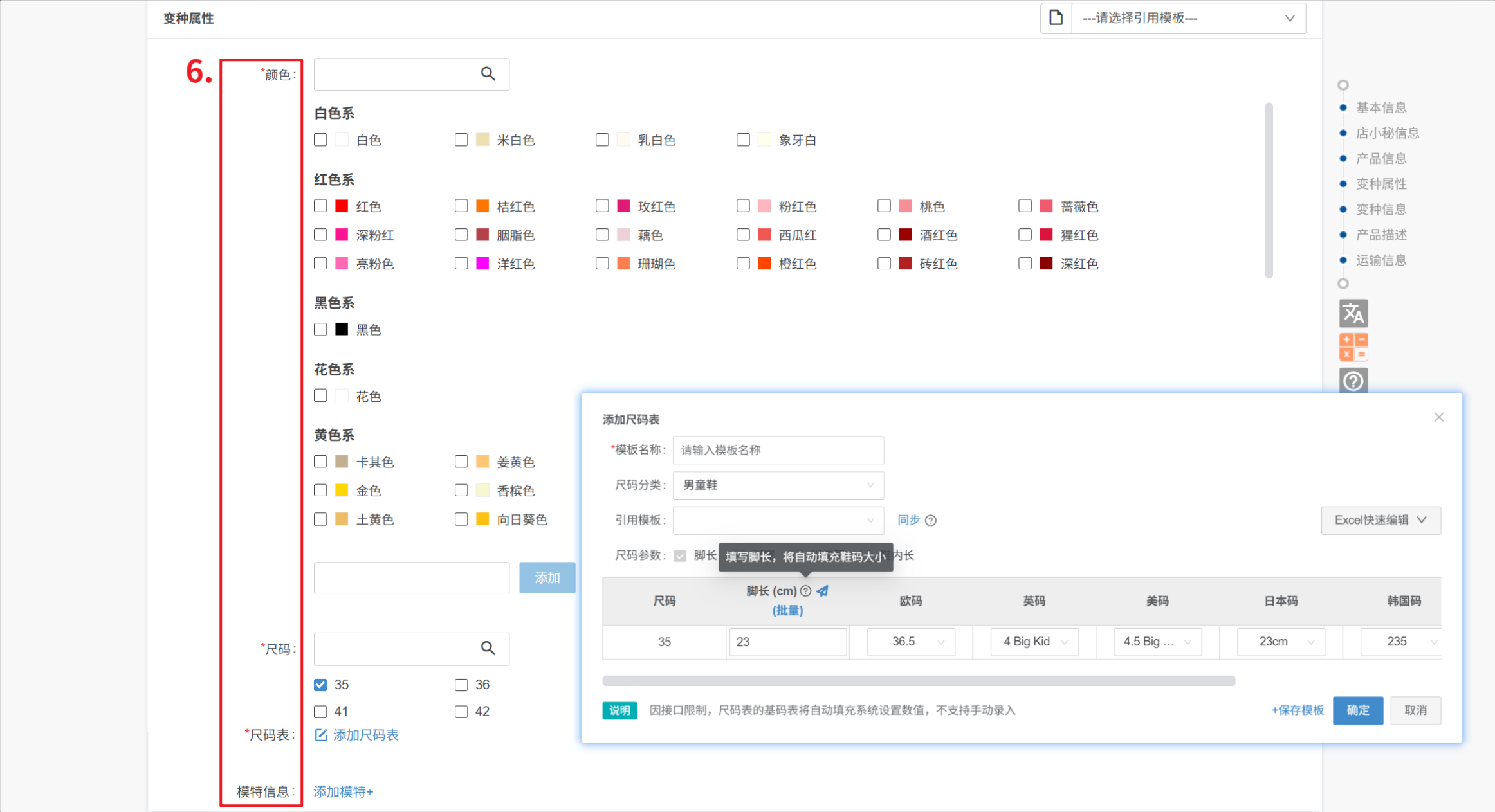Click the translate icon in right sidebar
This screenshot has width=1495, height=812.
(x=1353, y=314)
